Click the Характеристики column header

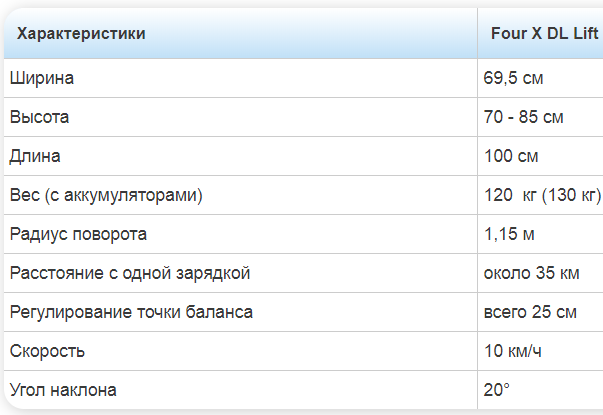pyautogui.click(x=81, y=34)
